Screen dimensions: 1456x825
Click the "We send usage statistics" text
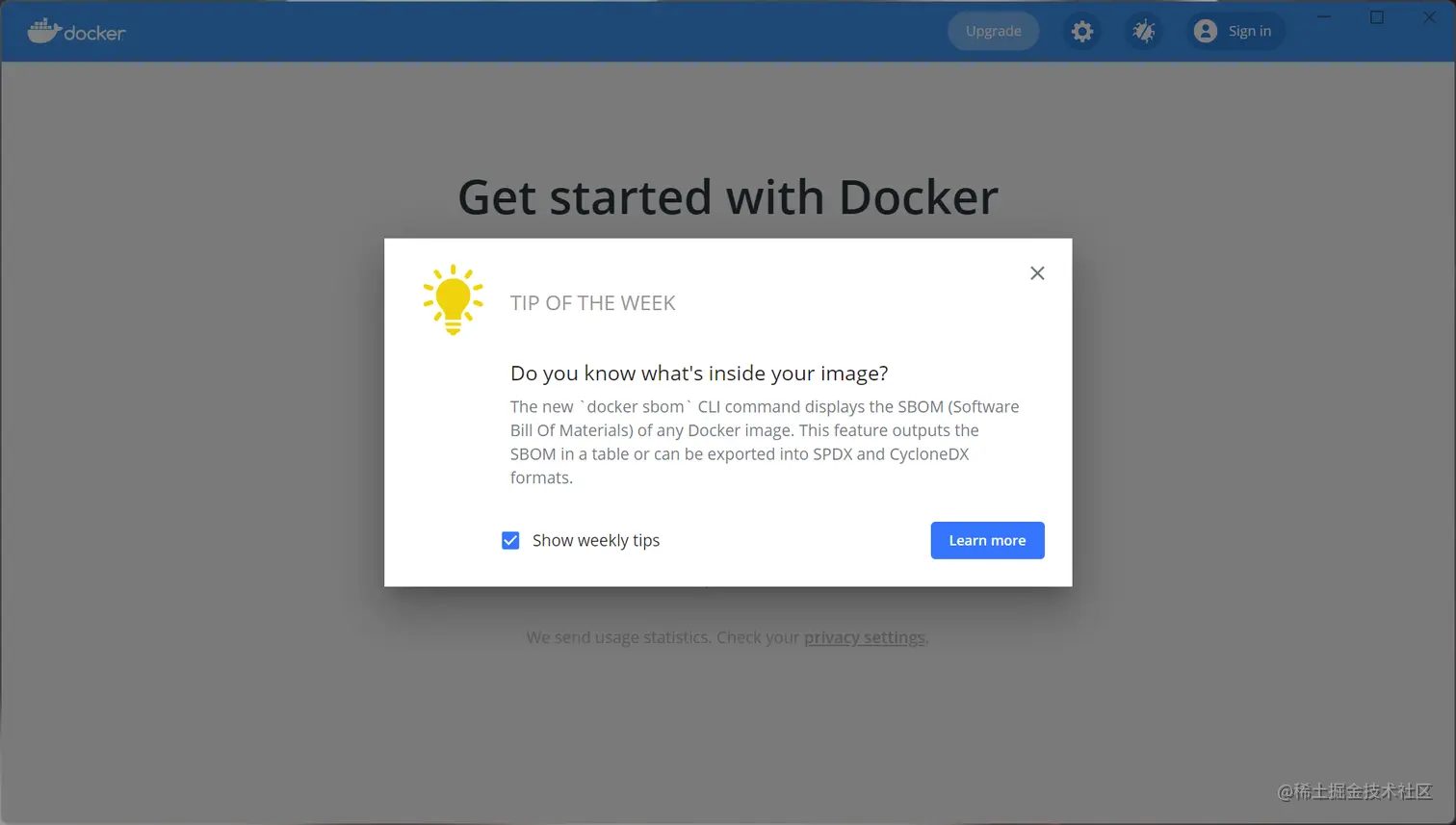[x=663, y=637]
